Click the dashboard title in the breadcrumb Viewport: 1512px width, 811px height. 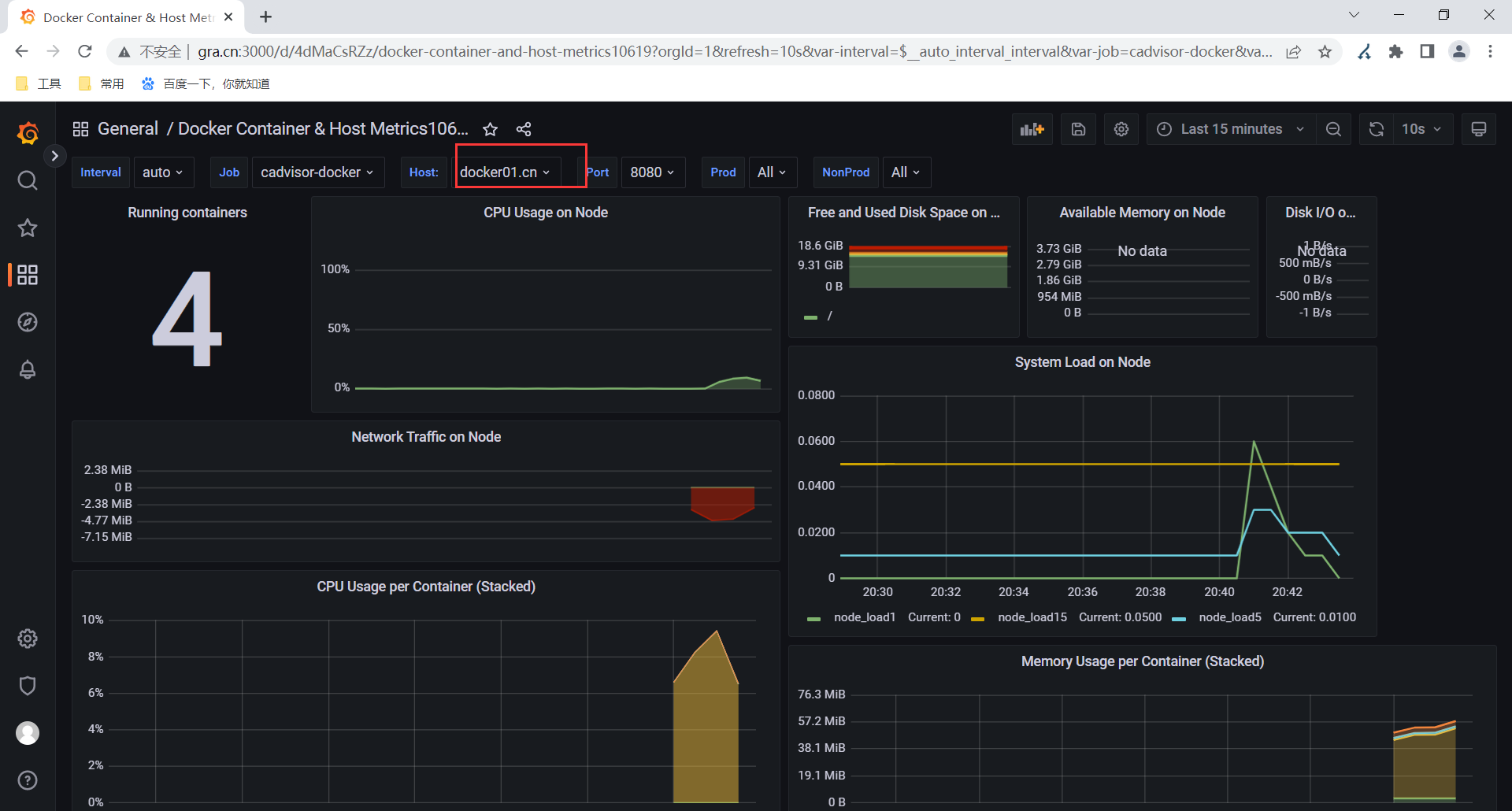tap(323, 129)
